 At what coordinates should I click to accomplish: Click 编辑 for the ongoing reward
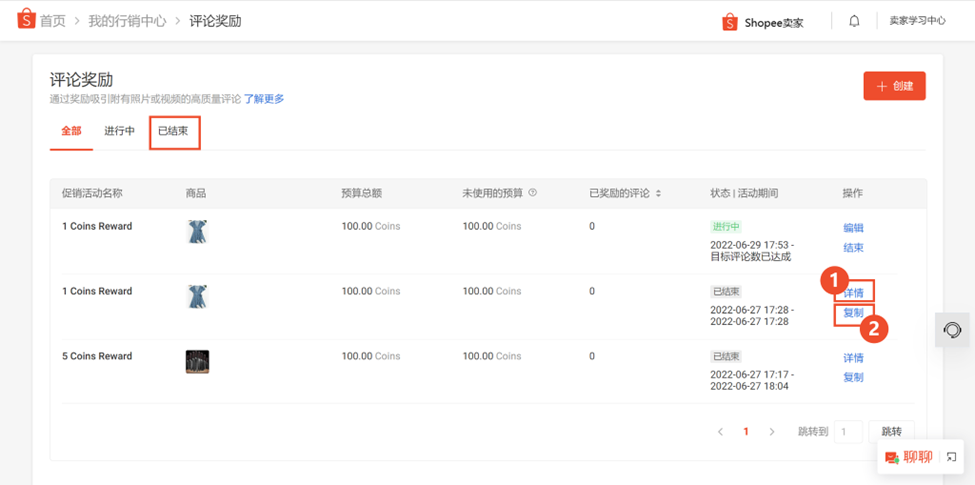(853, 228)
